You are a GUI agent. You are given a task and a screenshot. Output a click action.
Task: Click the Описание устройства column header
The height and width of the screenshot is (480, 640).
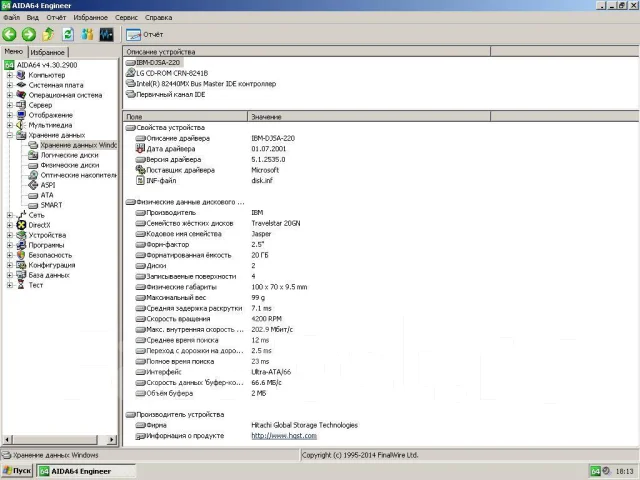click(306, 52)
